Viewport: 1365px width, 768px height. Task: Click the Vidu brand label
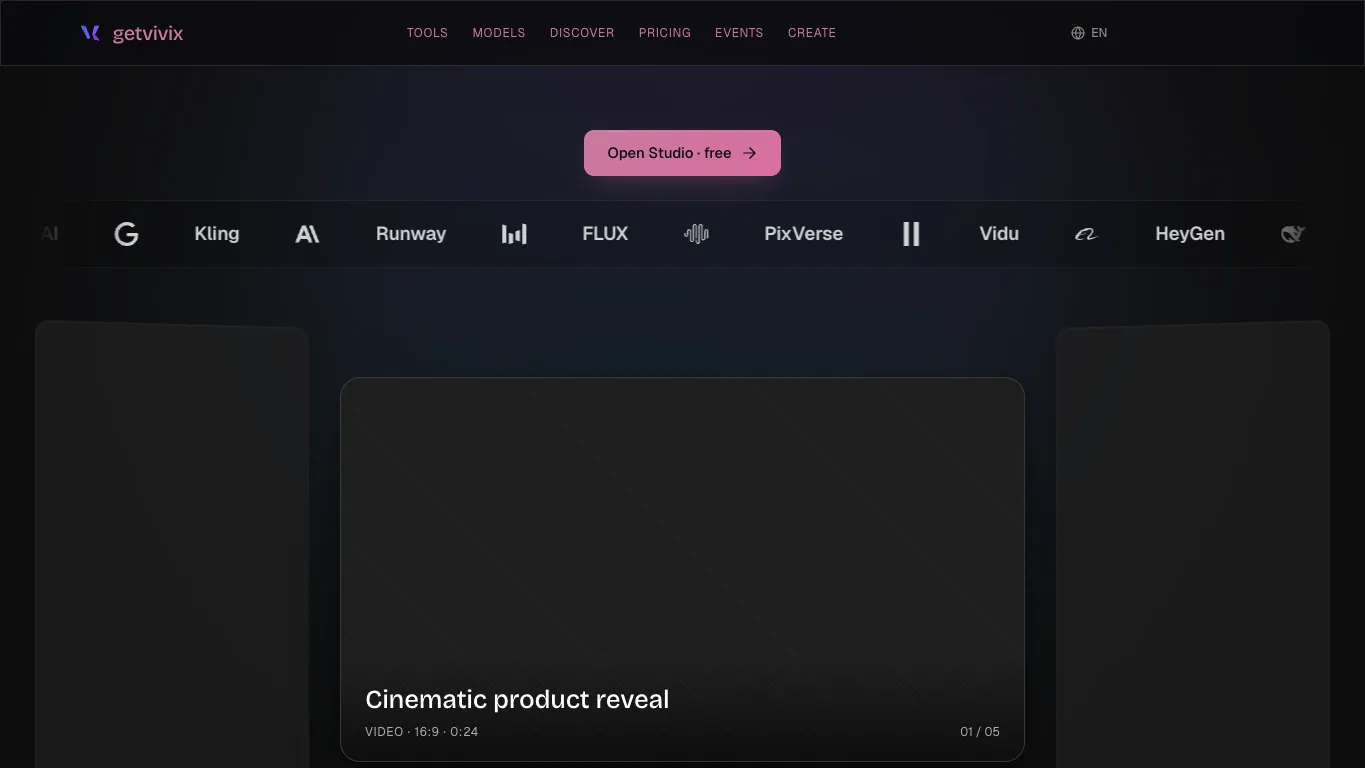(999, 234)
